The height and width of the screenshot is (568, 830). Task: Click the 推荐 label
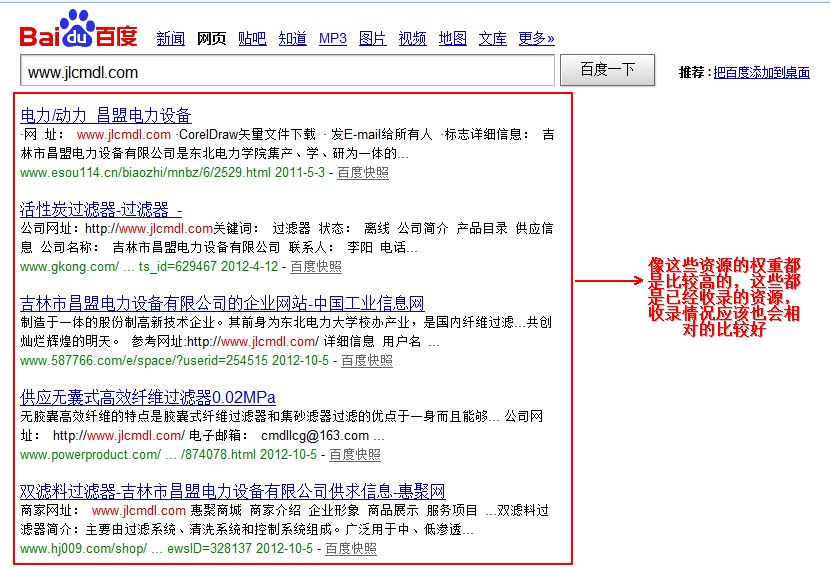point(692,73)
